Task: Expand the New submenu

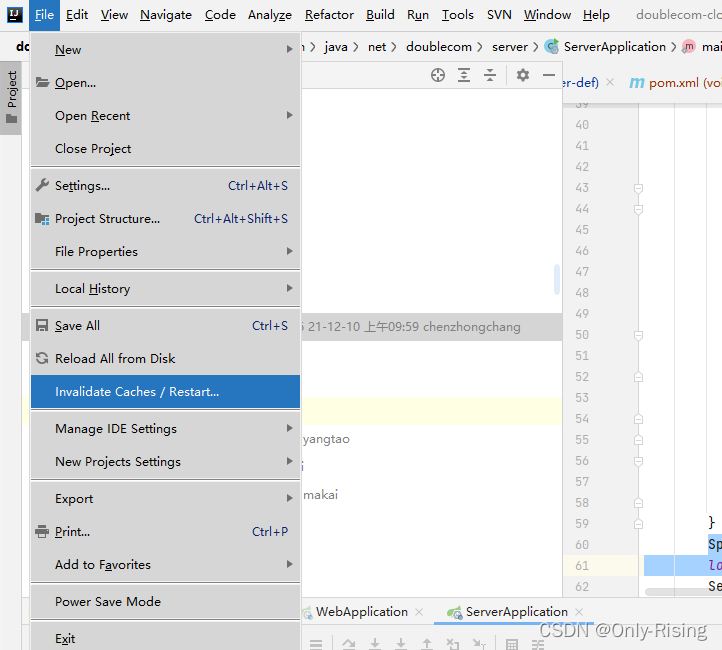Action: pos(165,49)
